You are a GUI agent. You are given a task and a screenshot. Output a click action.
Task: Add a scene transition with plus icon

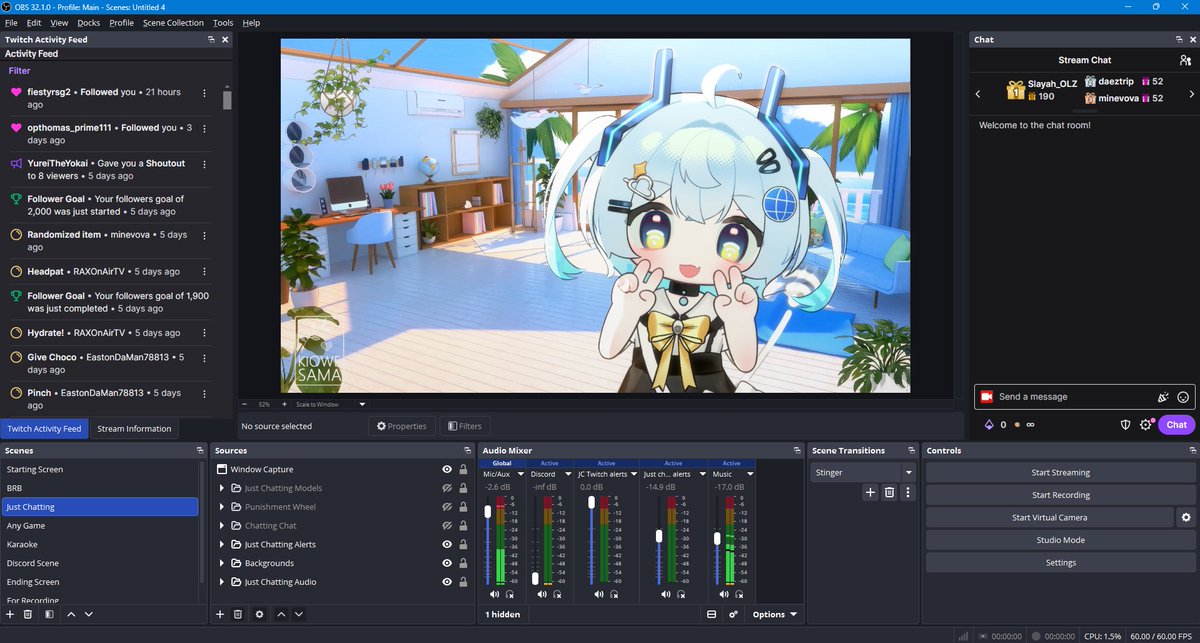[x=870, y=492]
